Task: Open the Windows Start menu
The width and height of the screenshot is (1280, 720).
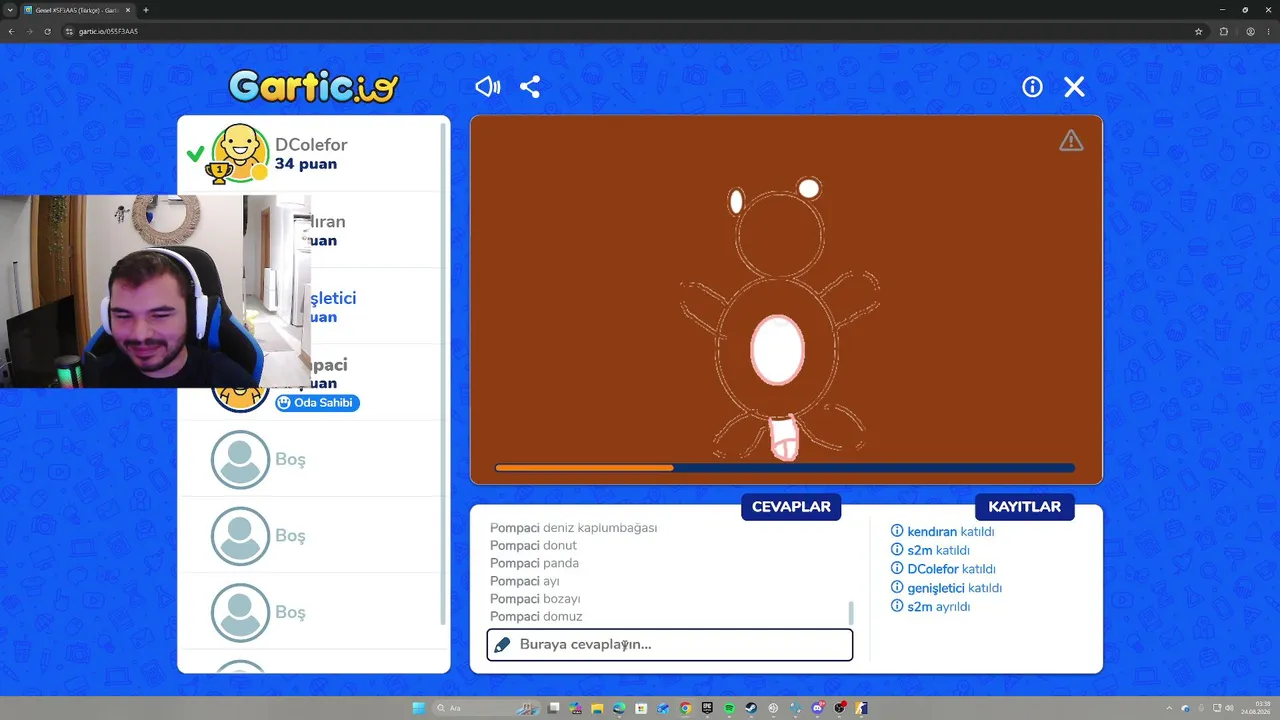Action: click(419, 708)
